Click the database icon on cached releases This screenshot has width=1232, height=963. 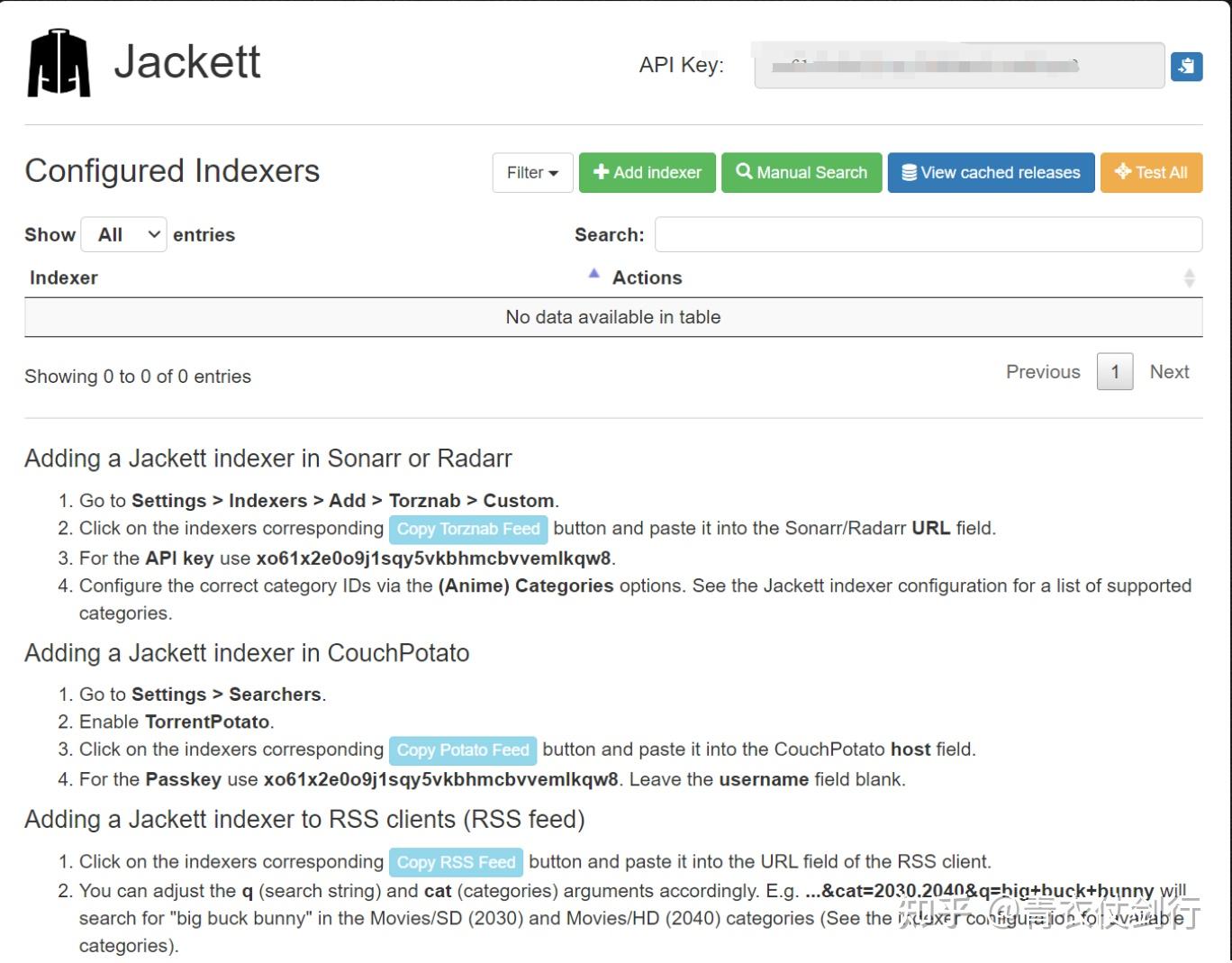[x=909, y=172]
